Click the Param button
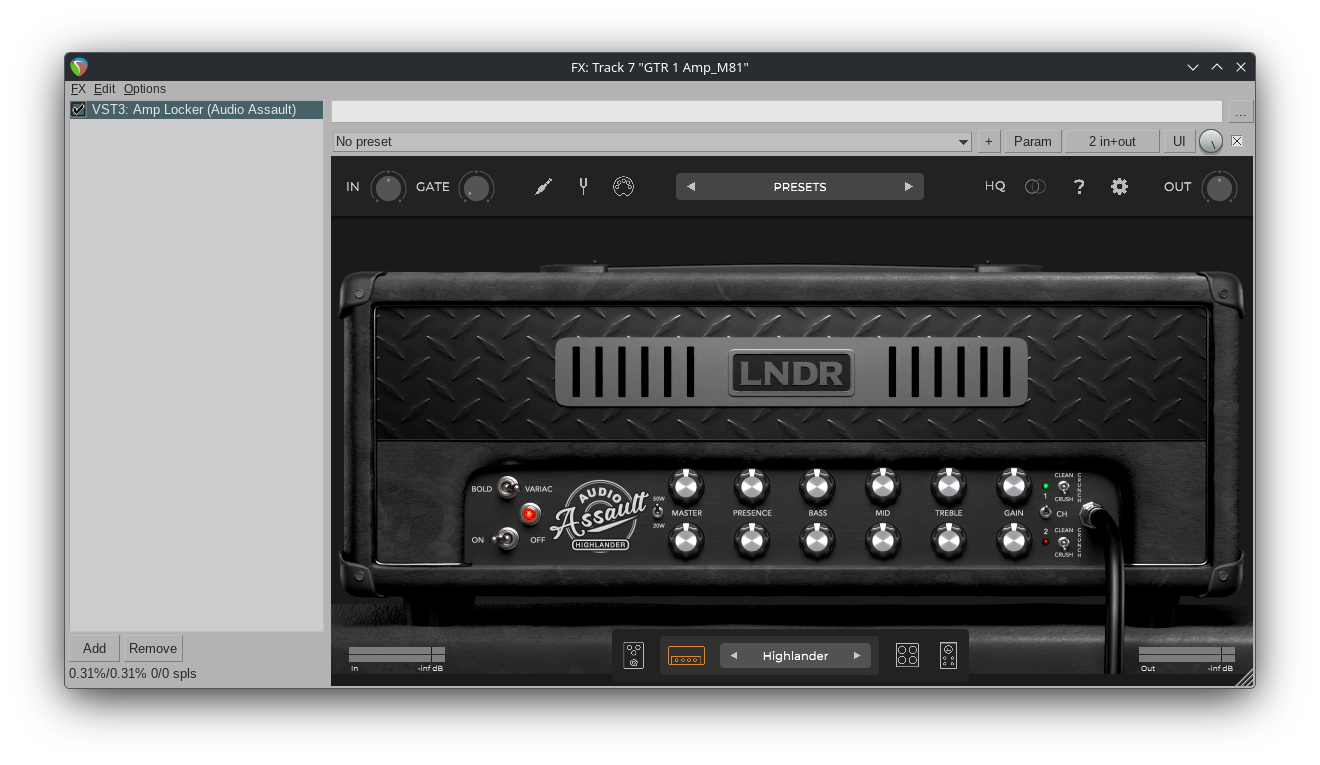 pos(1033,142)
